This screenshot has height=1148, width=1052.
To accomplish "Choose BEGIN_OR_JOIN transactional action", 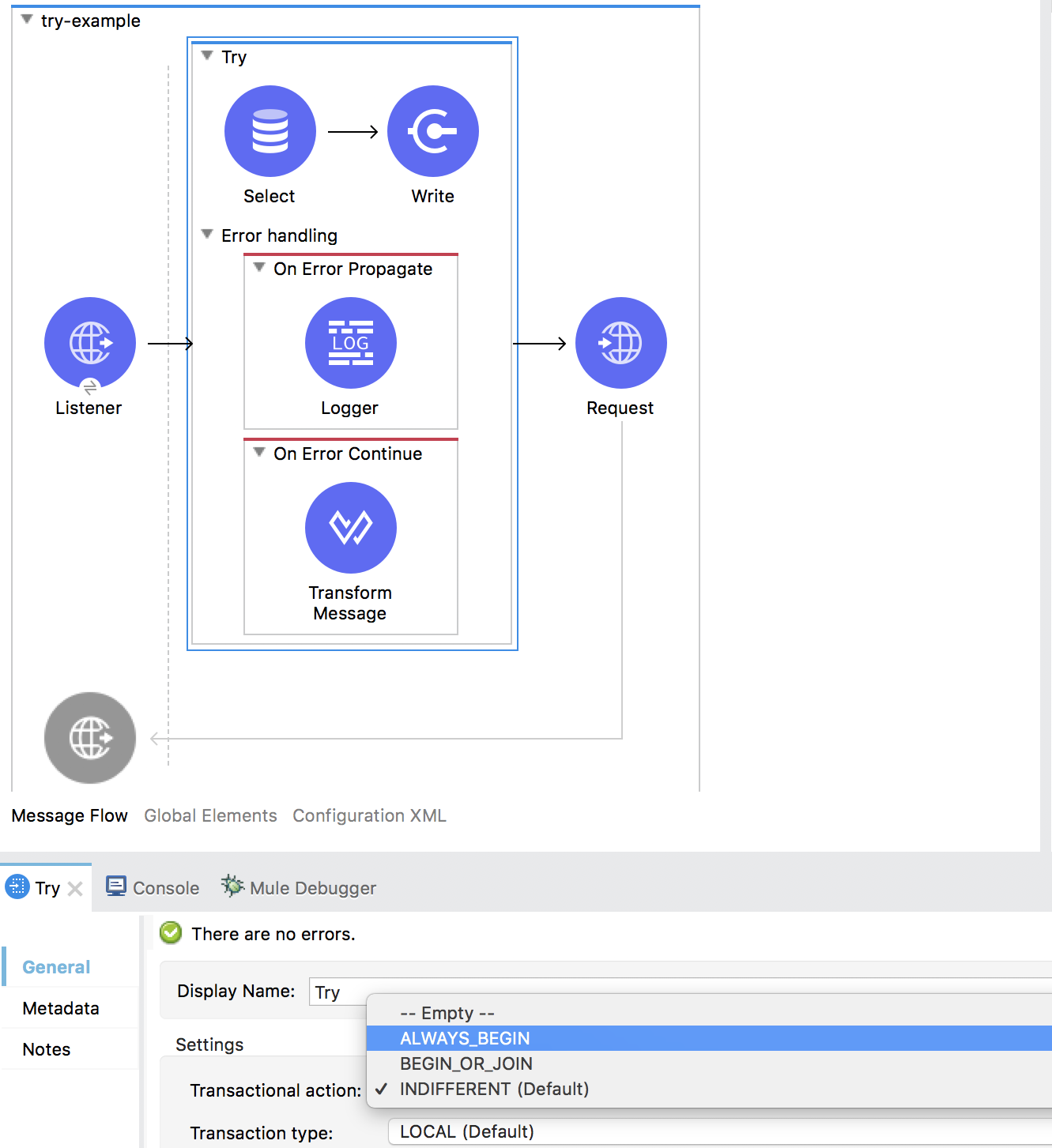I will click(466, 1063).
